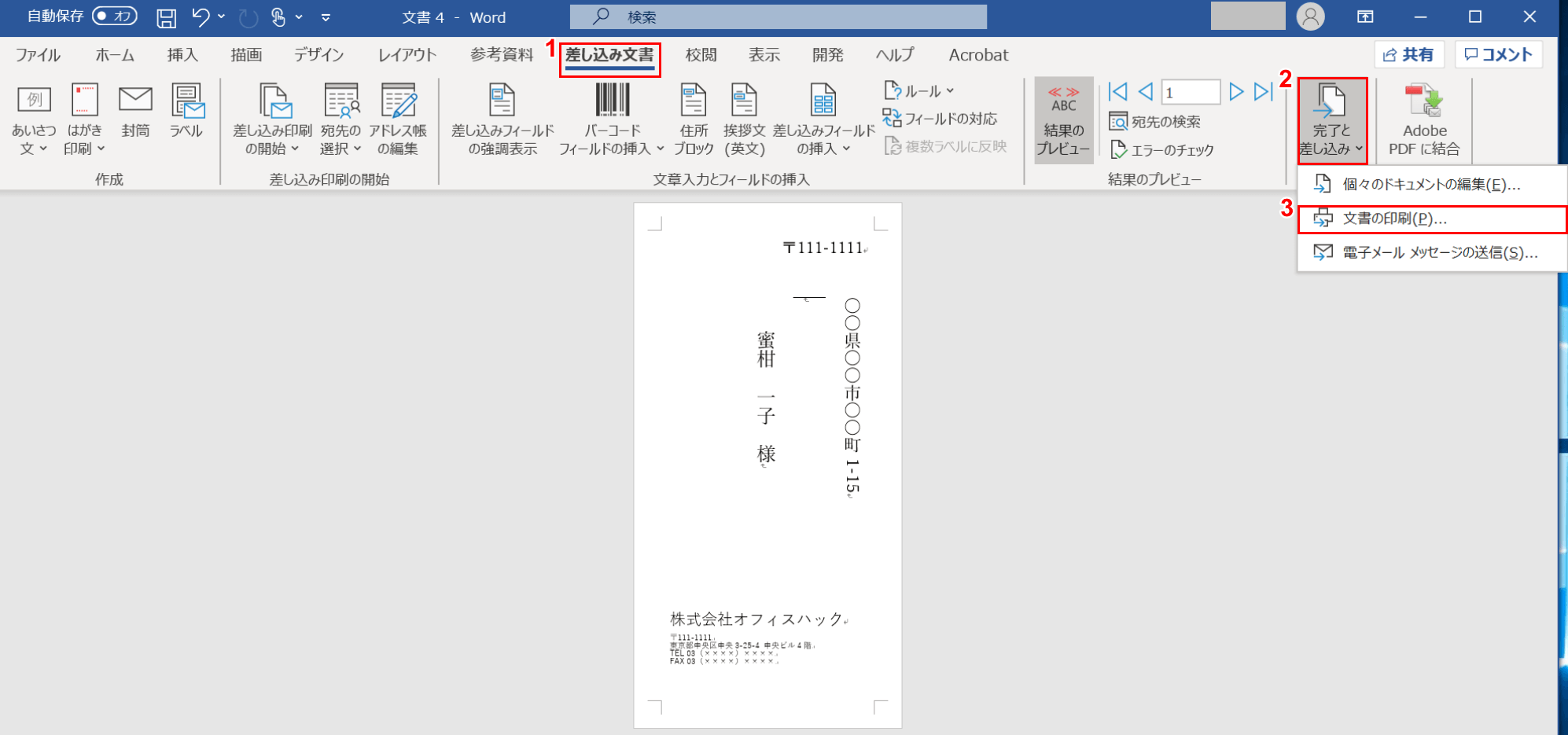Image resolution: width=1568 pixels, height=735 pixels.
Task: Toggle 結果のプレビュー preview results button
Action: 1063,119
